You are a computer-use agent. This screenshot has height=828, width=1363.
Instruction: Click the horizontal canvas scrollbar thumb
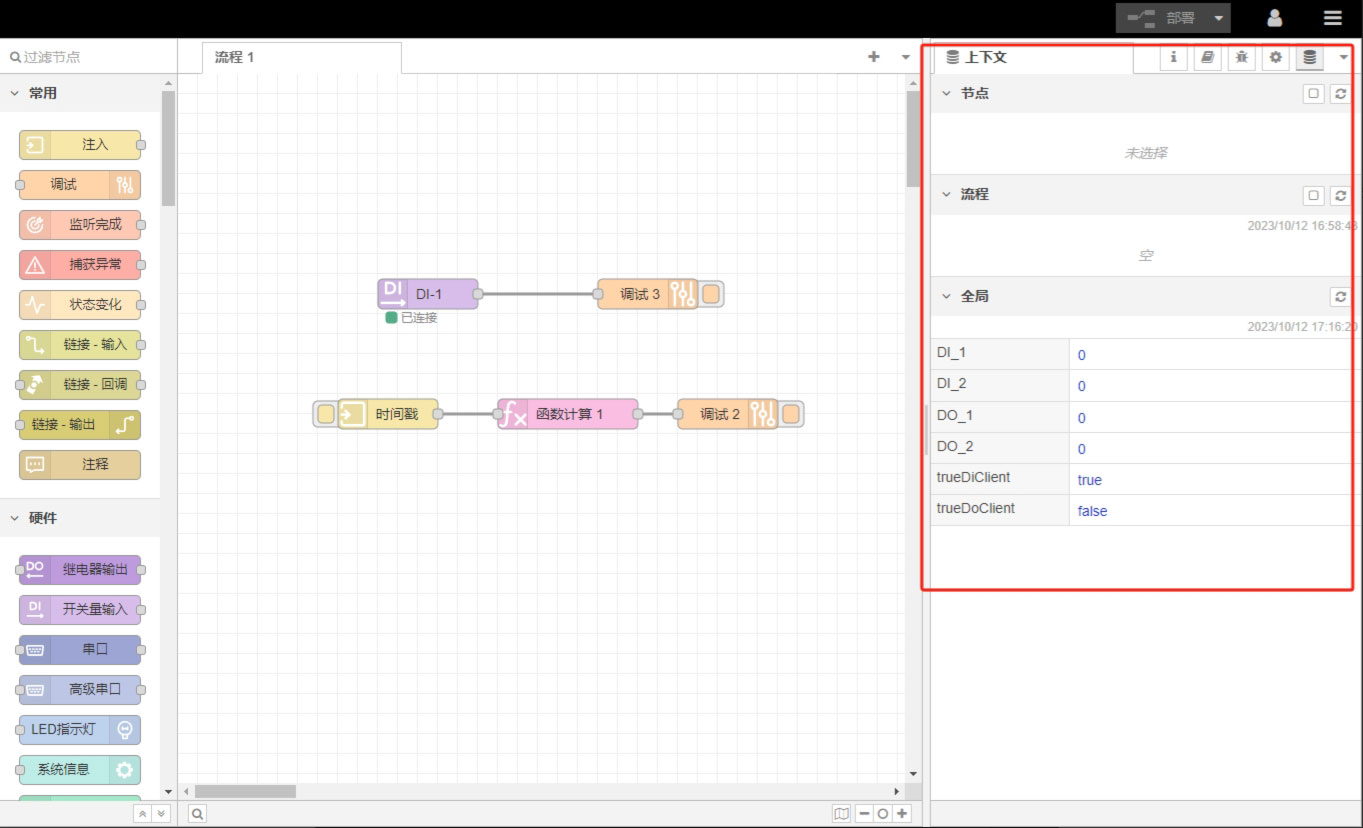tap(245, 791)
